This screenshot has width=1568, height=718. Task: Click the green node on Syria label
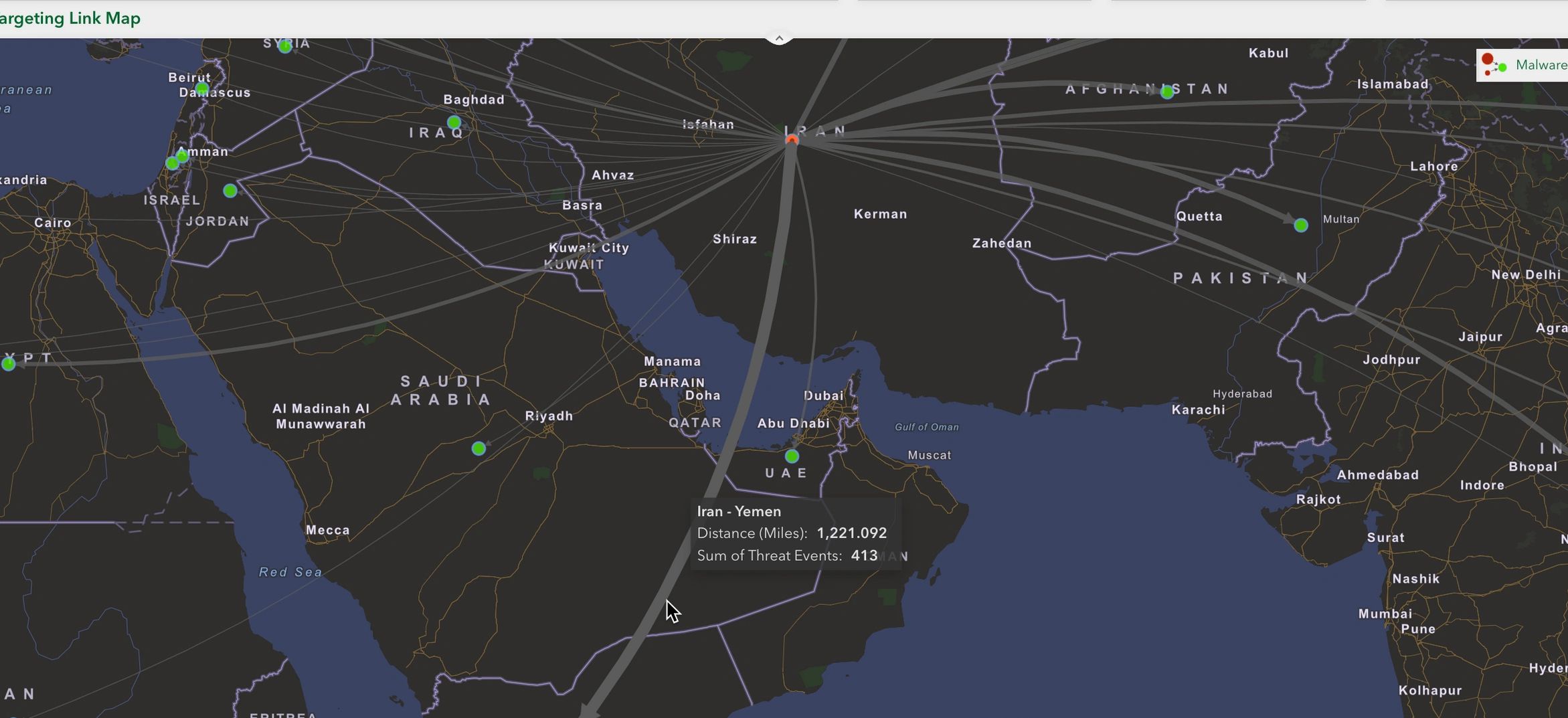tap(285, 46)
